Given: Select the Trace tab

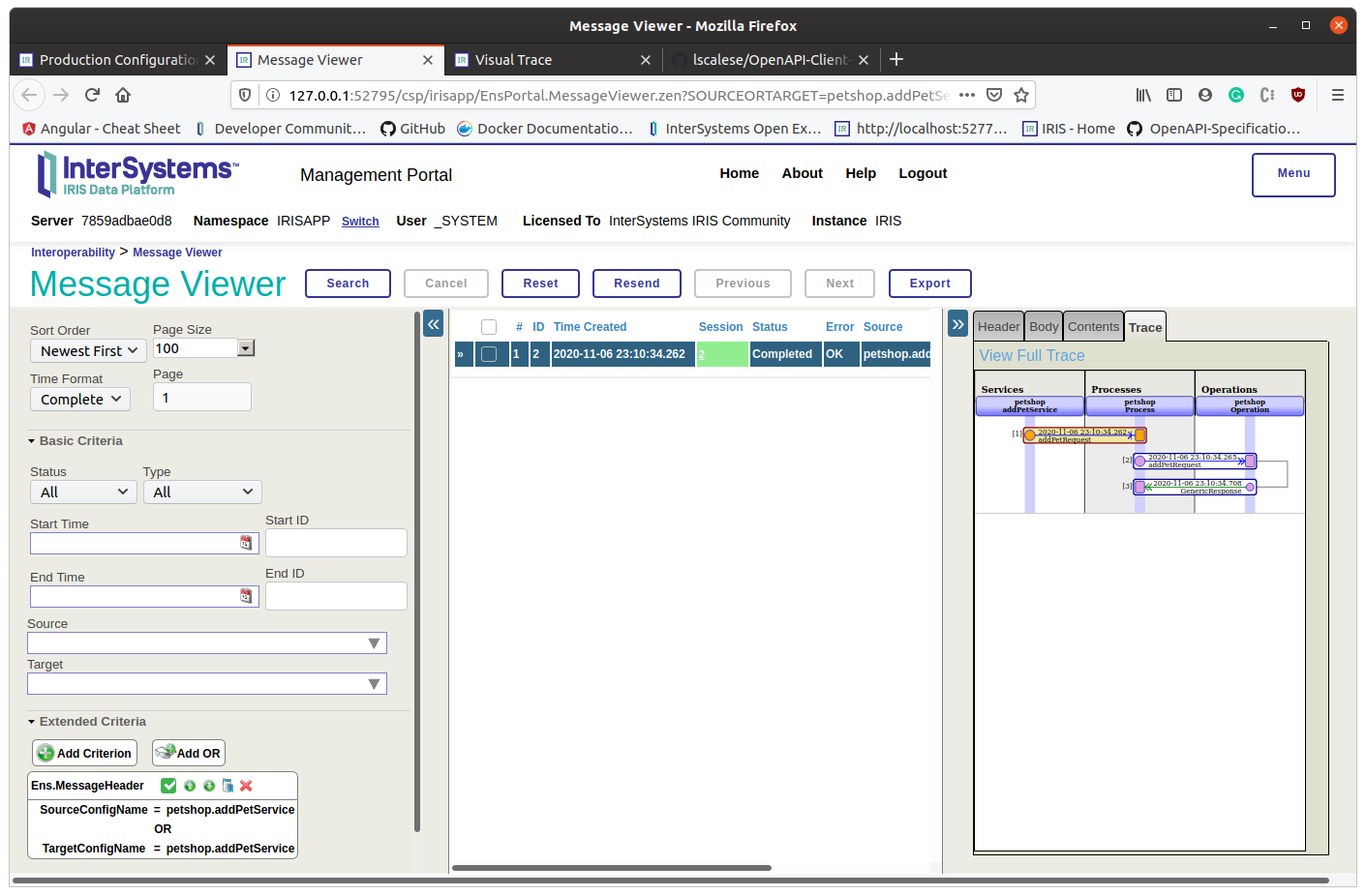Looking at the screenshot, I should [1145, 327].
